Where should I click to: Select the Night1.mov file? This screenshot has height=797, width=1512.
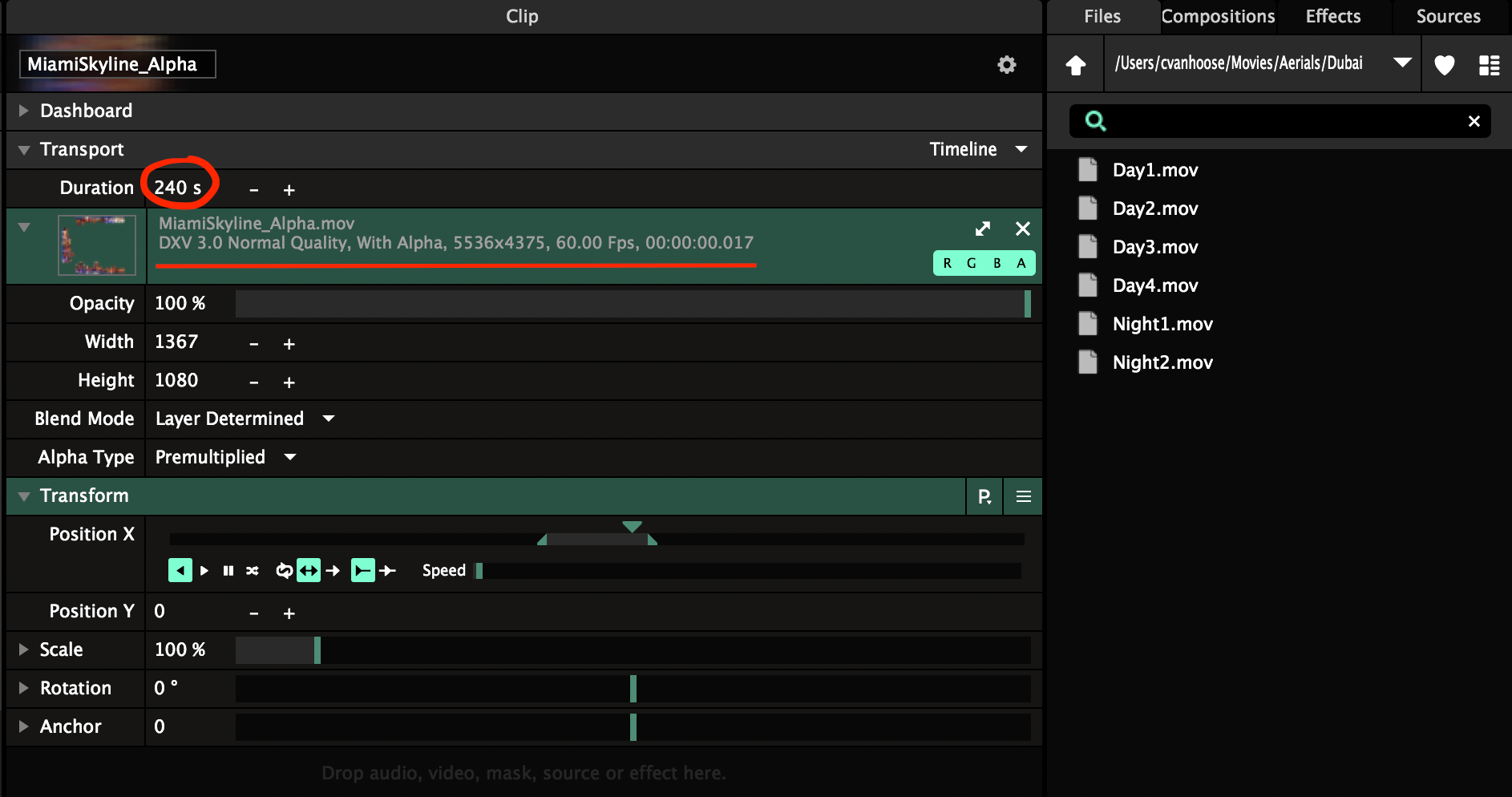(1162, 324)
